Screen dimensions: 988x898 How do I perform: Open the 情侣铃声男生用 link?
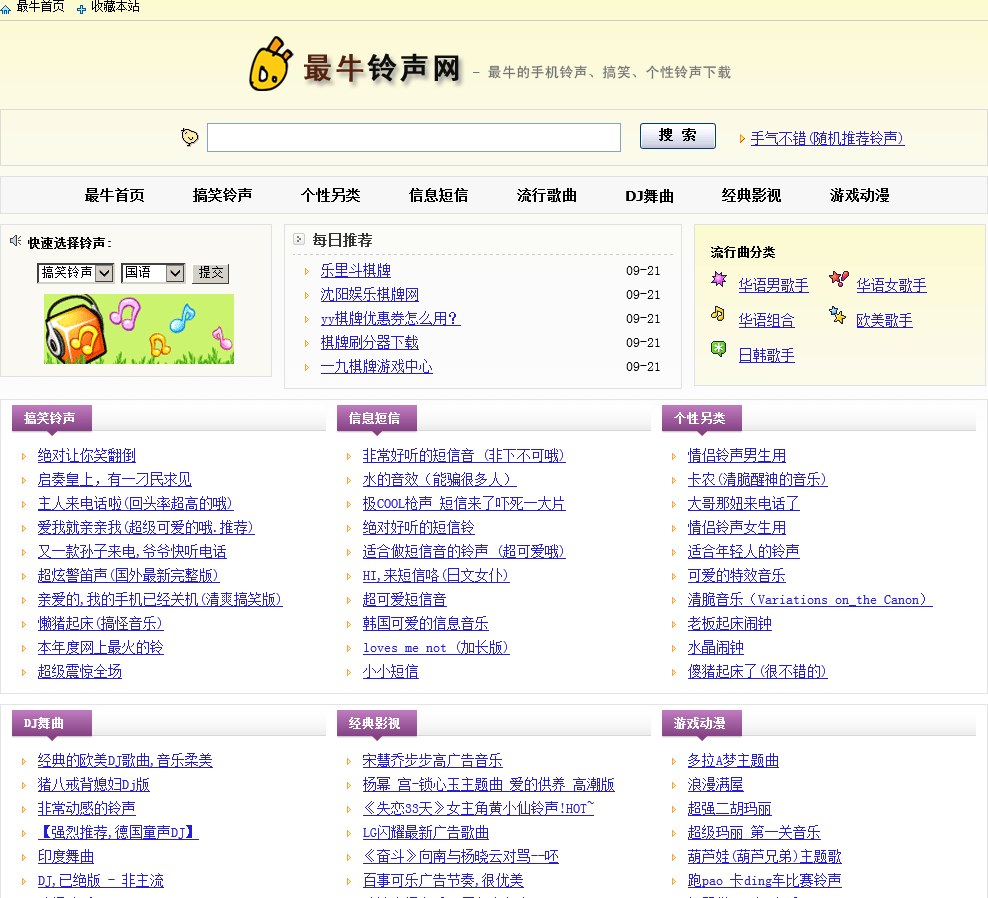pyautogui.click(x=737, y=456)
